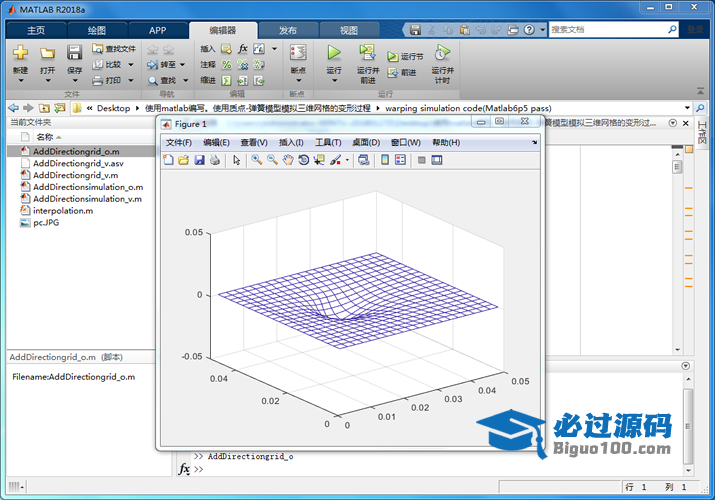Click the insert legend icon in Figure 1
Viewport: 715px width, 500px height.
[x=400, y=160]
